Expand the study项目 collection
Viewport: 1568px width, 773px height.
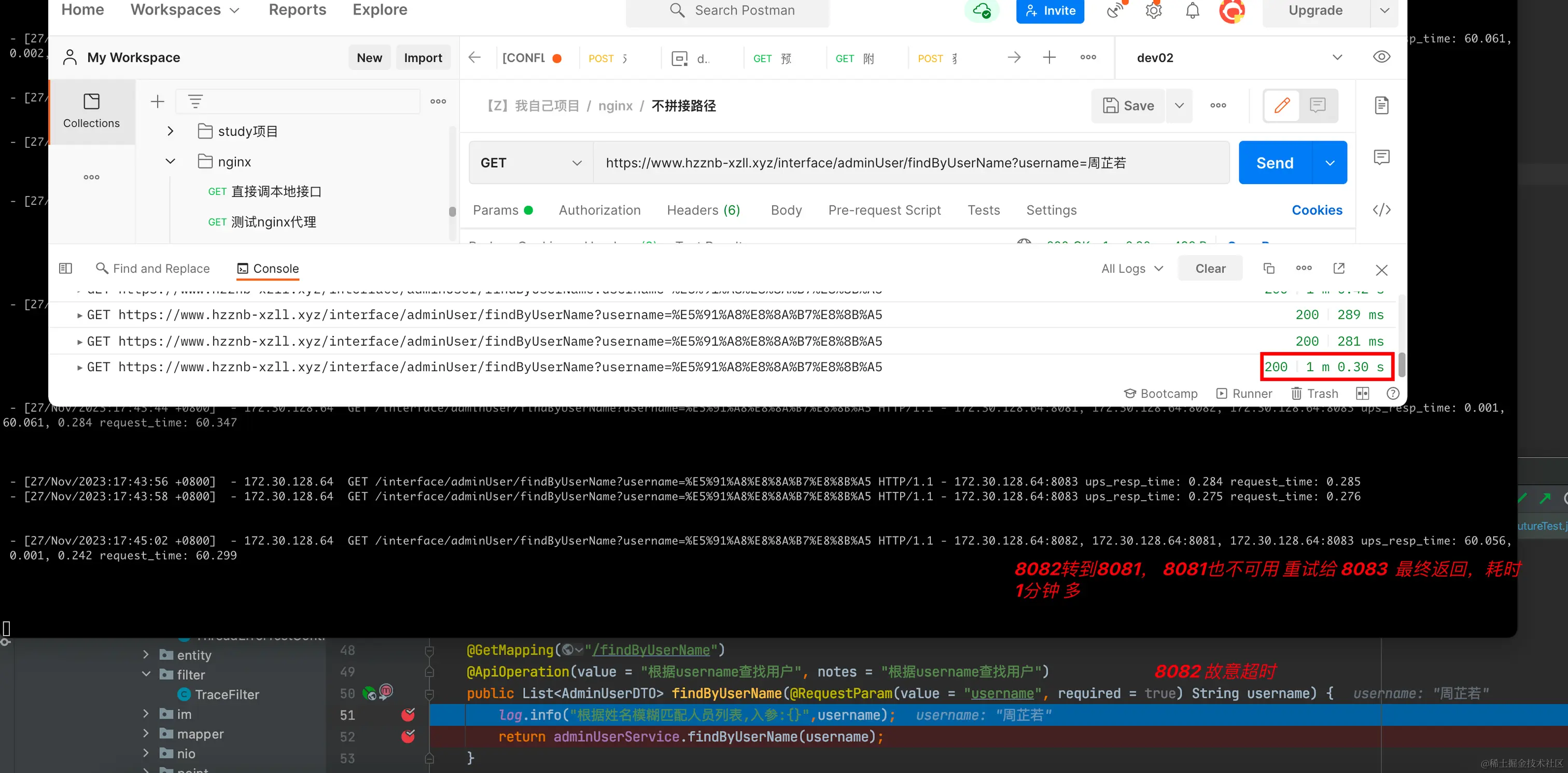click(x=171, y=131)
